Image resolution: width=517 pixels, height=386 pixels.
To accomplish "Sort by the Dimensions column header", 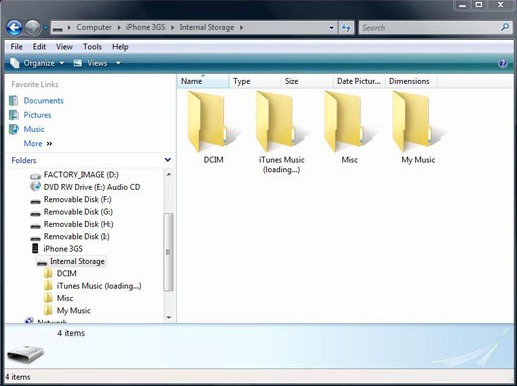I will click(x=411, y=81).
